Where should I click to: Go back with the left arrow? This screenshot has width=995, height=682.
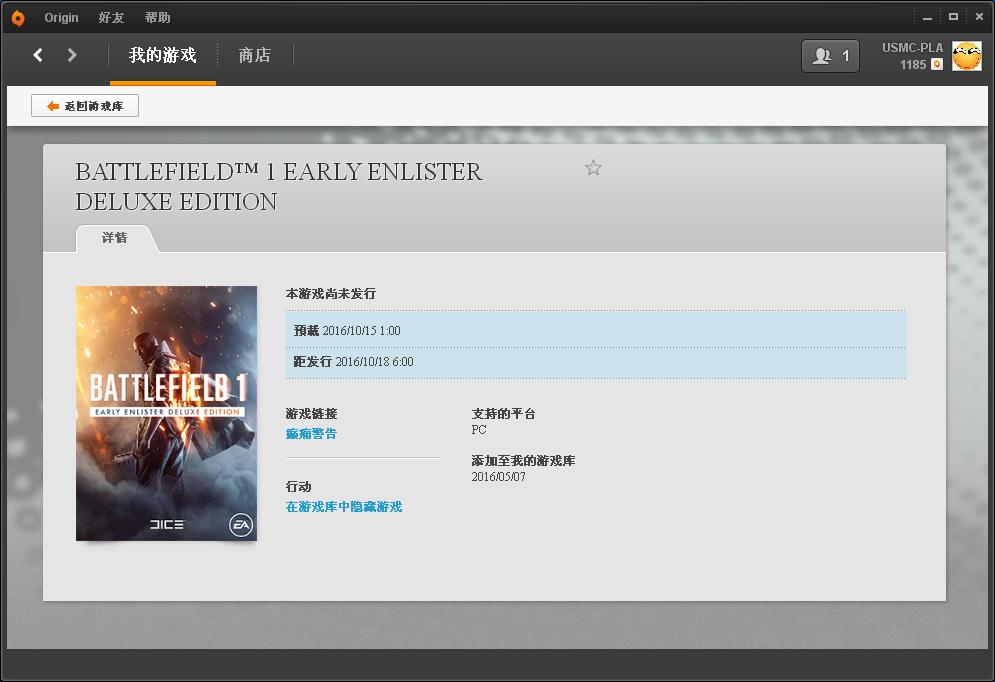38,55
